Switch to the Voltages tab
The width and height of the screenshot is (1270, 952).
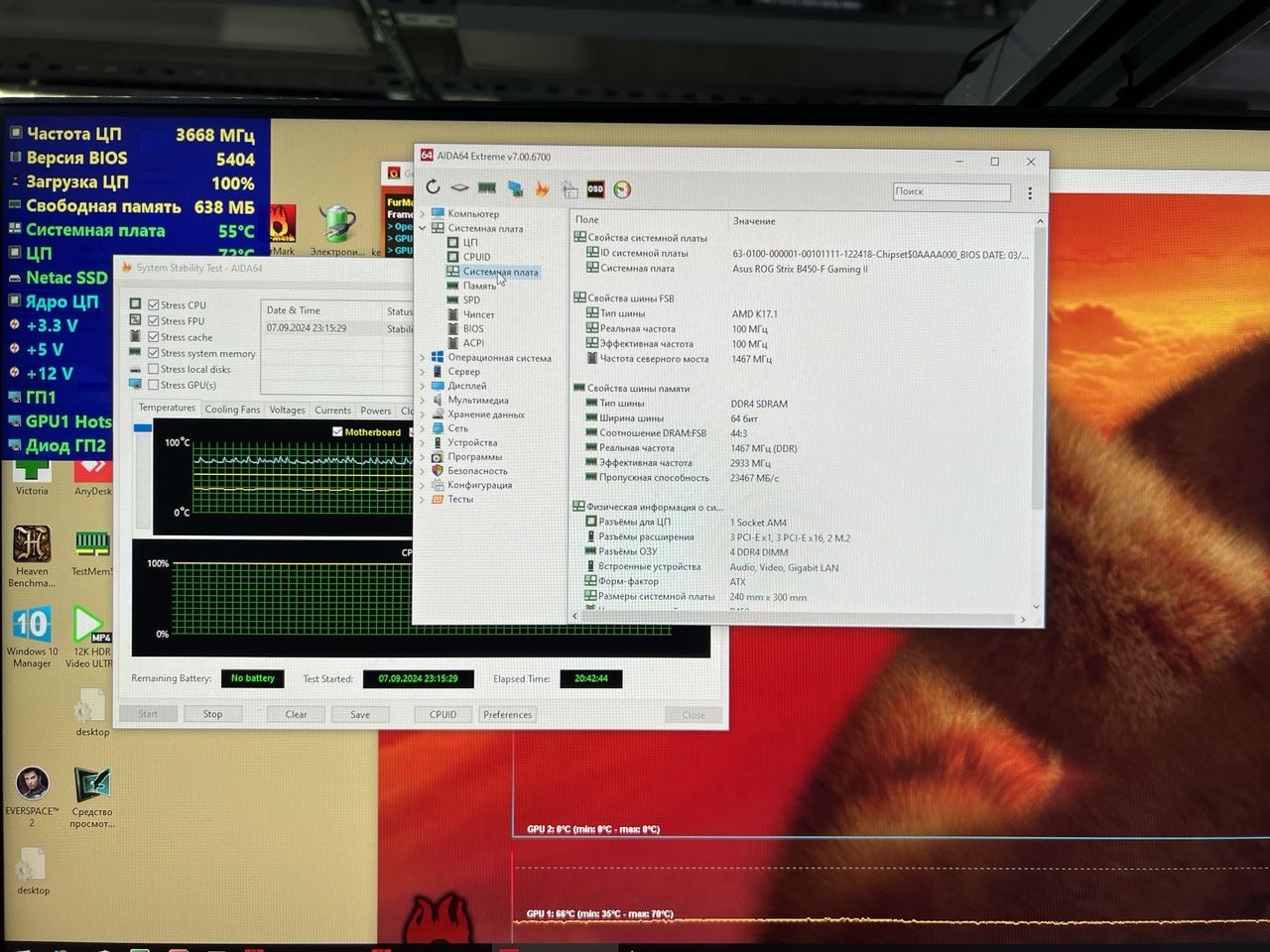(x=287, y=410)
